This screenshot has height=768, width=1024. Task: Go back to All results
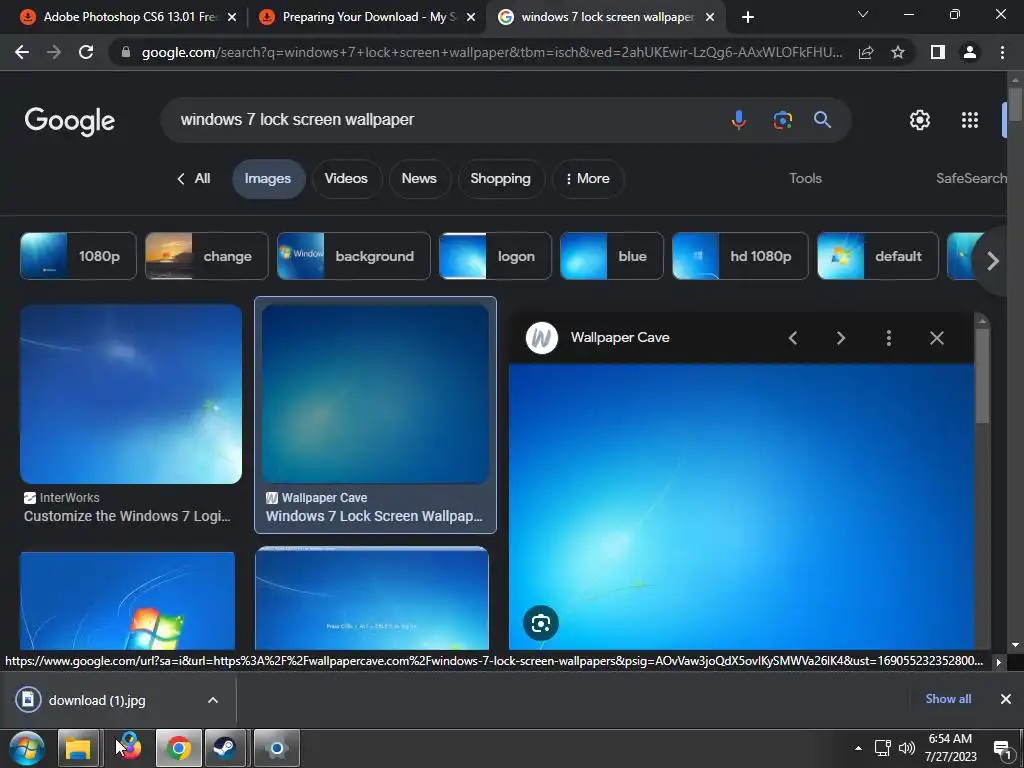click(x=194, y=178)
